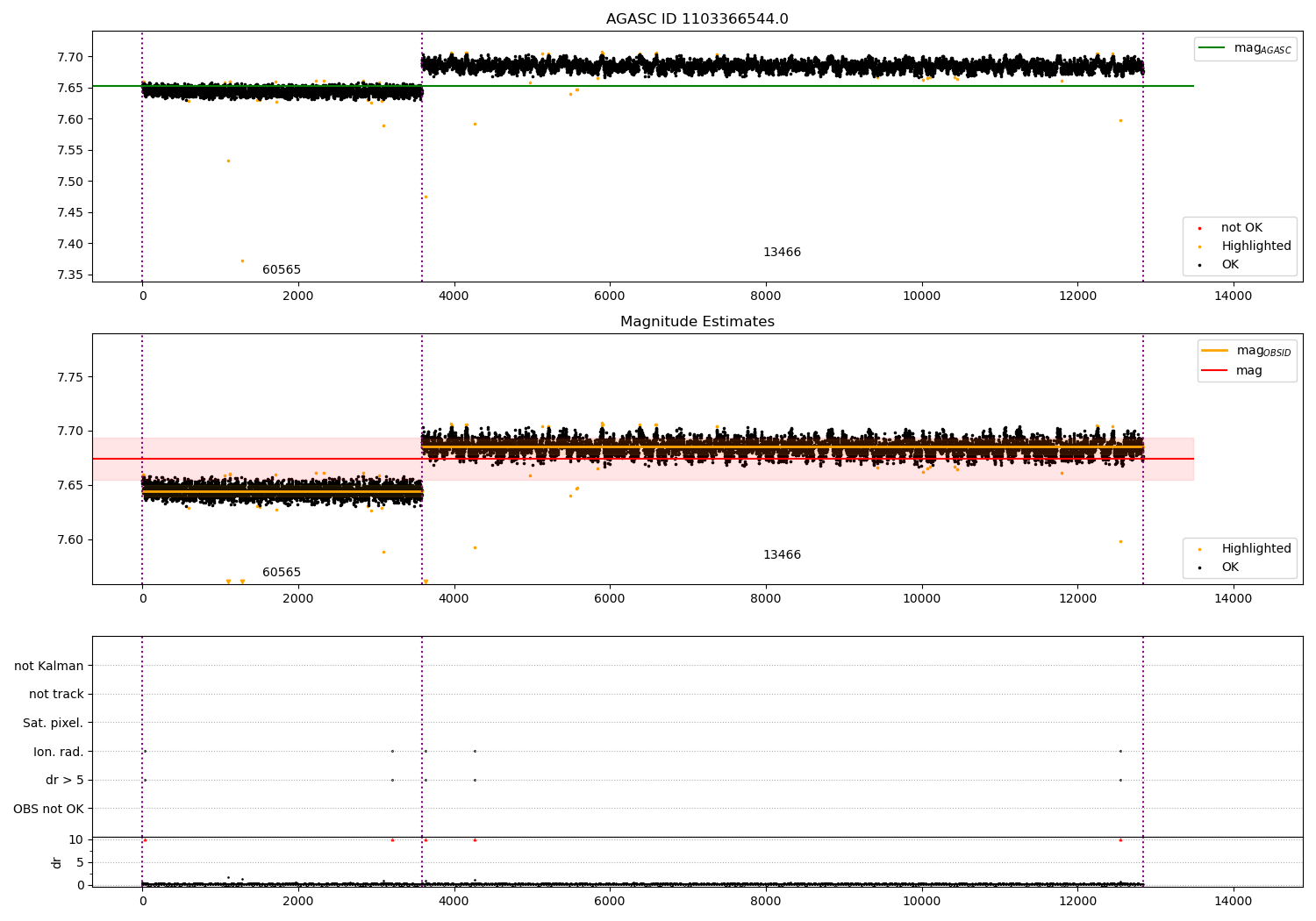
Task: Click the '13466' label in AGASC ID plot
Action: pos(782,253)
